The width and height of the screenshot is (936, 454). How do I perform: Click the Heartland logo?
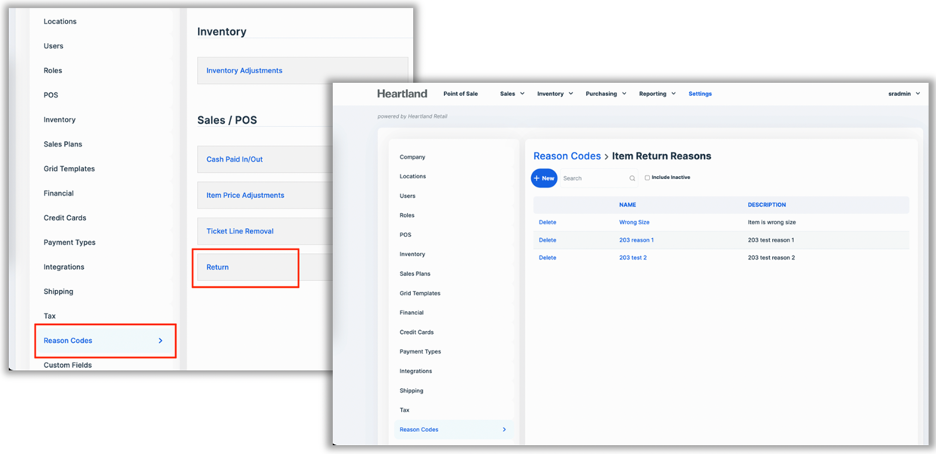402,94
